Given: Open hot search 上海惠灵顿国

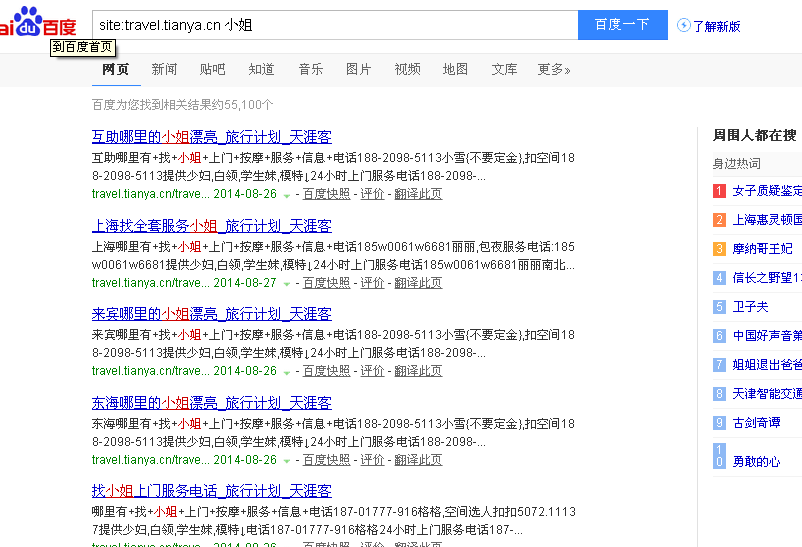Looking at the screenshot, I should tap(767, 220).
